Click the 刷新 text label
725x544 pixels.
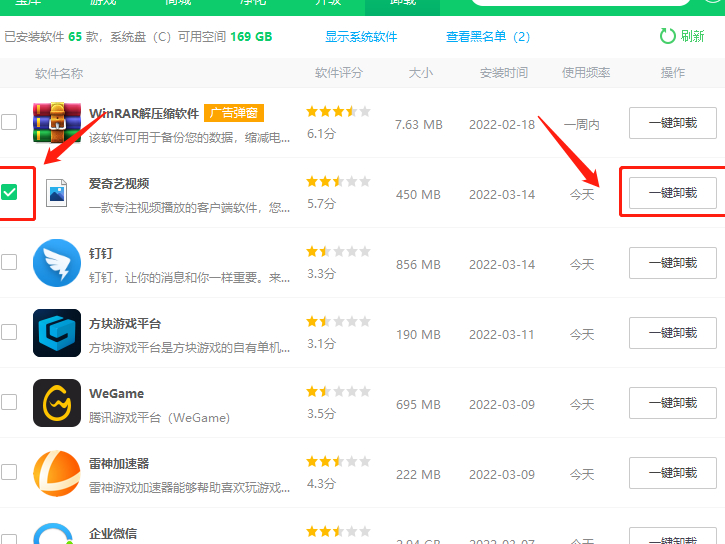692,36
